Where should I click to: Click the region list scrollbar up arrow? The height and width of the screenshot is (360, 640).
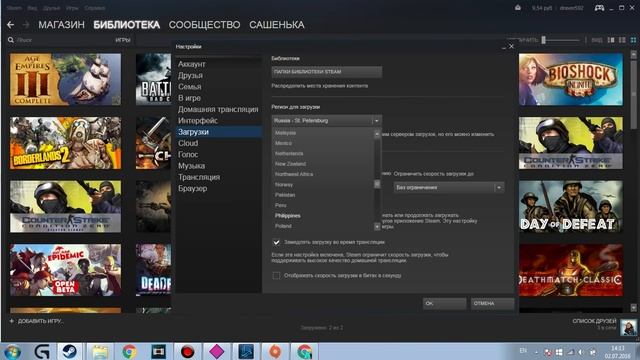click(x=377, y=134)
